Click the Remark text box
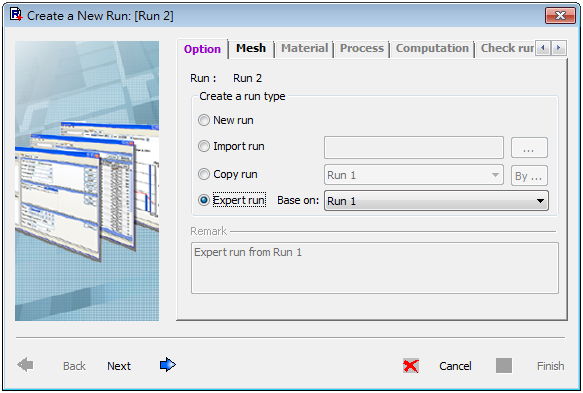The image size is (583, 393). [x=375, y=268]
